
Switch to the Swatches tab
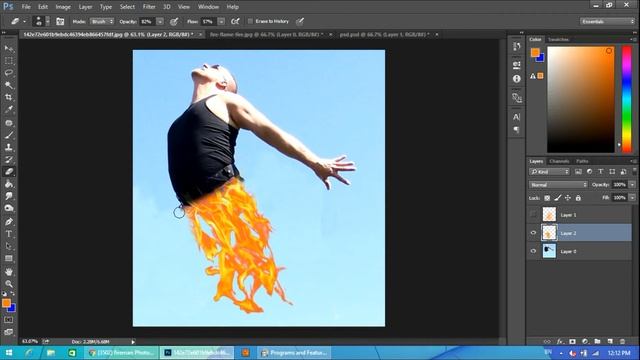coord(558,39)
